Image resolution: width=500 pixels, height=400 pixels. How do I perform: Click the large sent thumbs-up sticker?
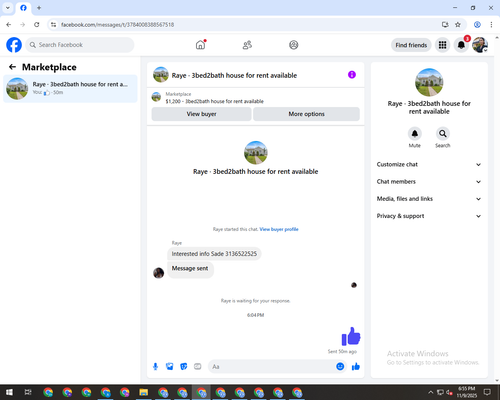pyautogui.click(x=351, y=336)
